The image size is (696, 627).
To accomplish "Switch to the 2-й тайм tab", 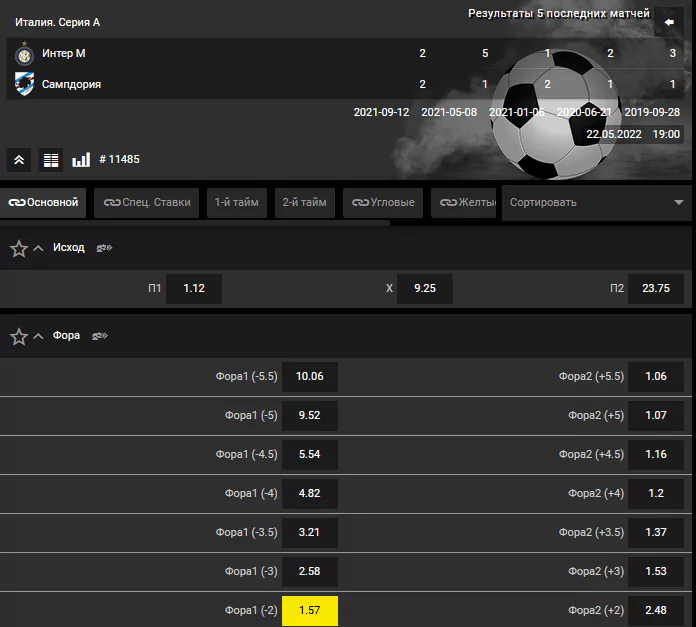I will click(x=304, y=202).
